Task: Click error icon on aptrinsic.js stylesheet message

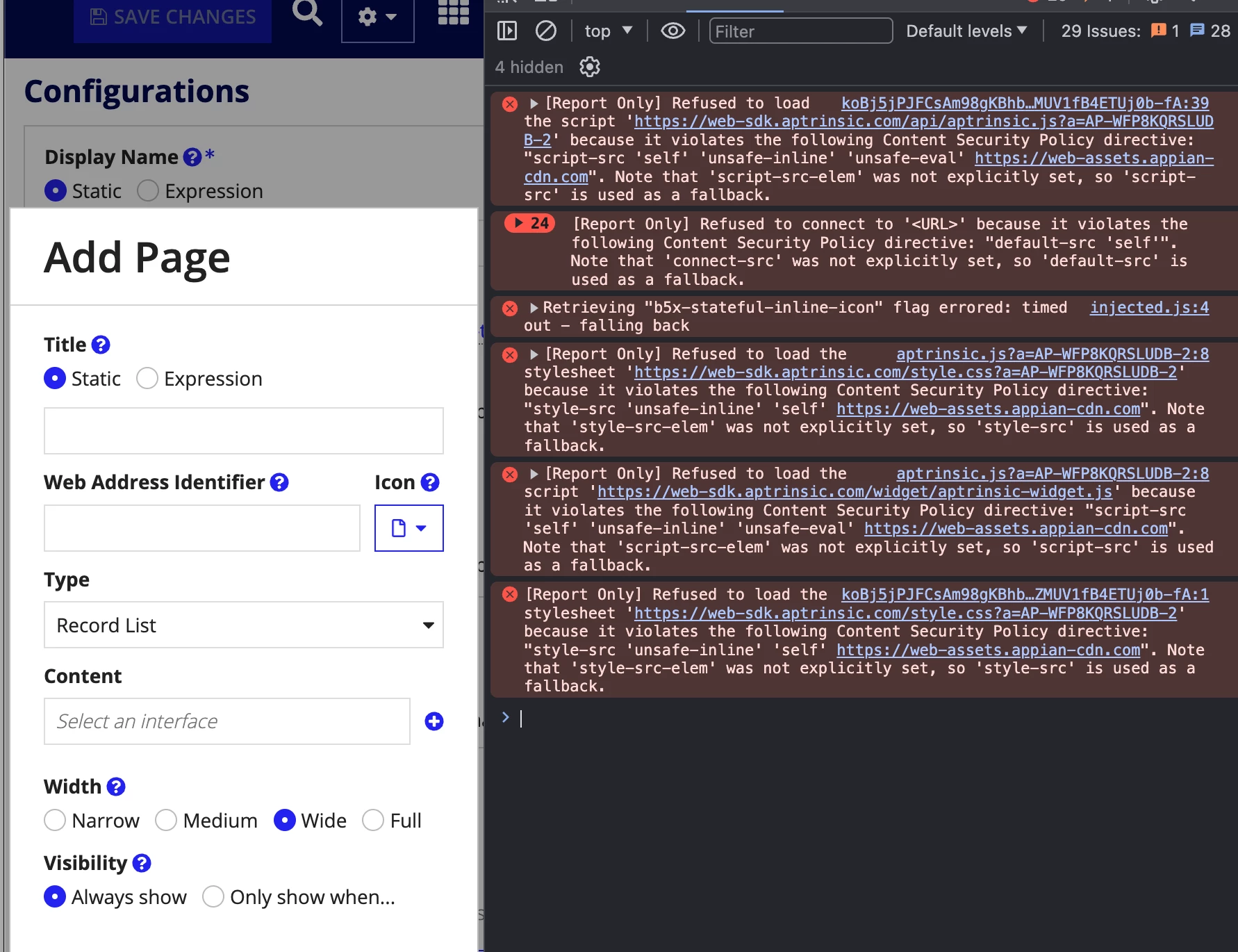Action: (510, 355)
